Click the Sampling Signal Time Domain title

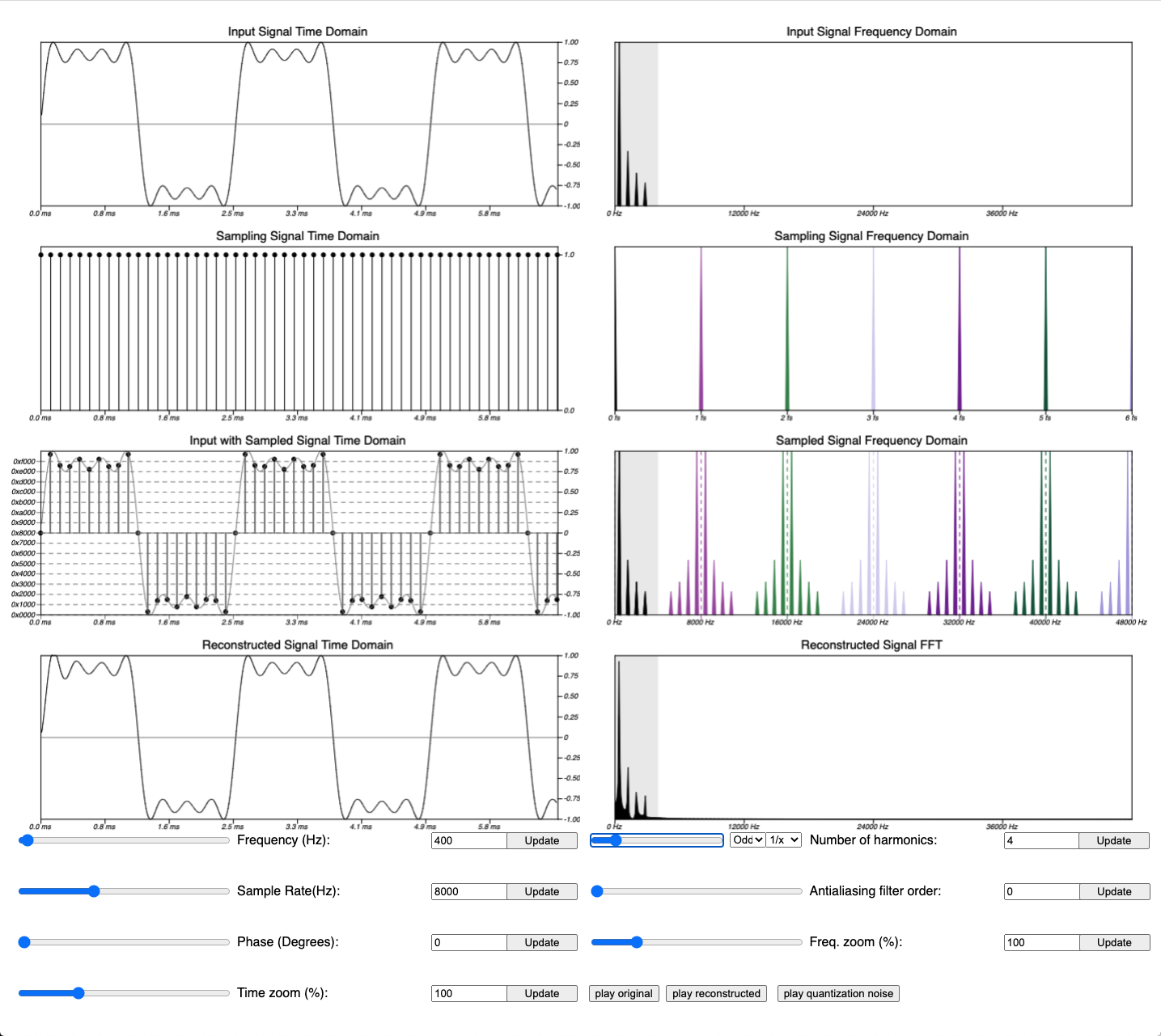tap(298, 236)
